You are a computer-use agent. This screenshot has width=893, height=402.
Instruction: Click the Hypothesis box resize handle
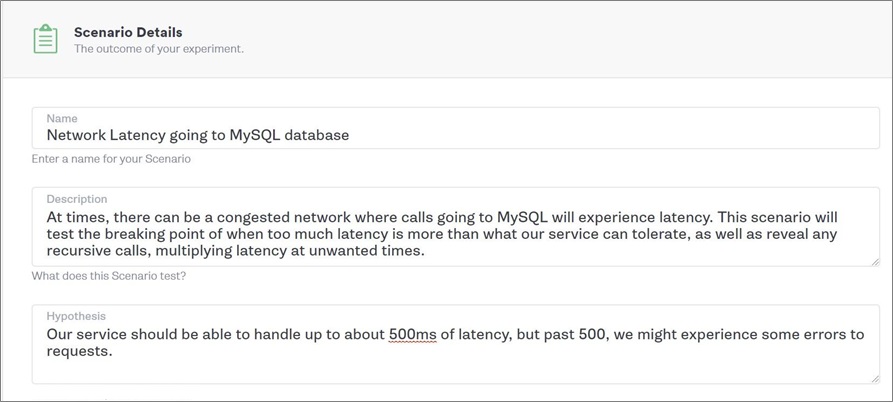tap(875, 379)
